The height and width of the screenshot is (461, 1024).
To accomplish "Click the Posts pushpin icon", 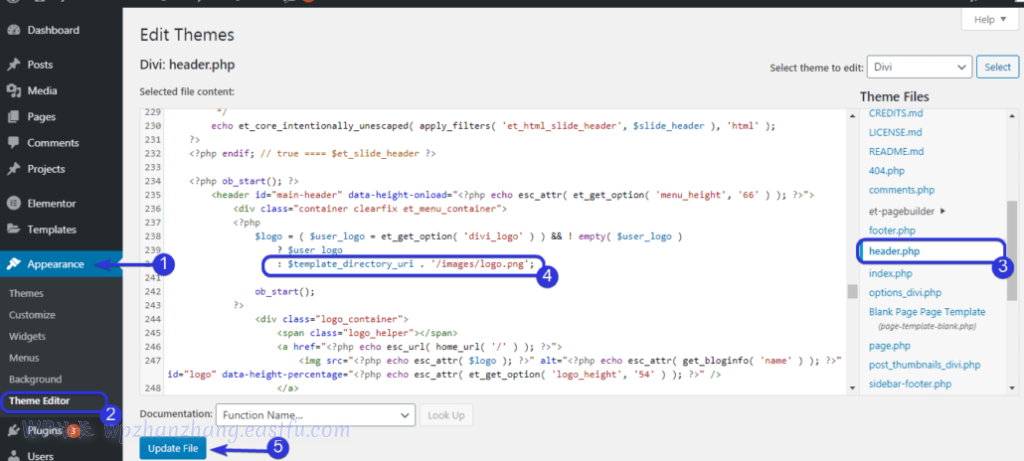I will [14, 64].
